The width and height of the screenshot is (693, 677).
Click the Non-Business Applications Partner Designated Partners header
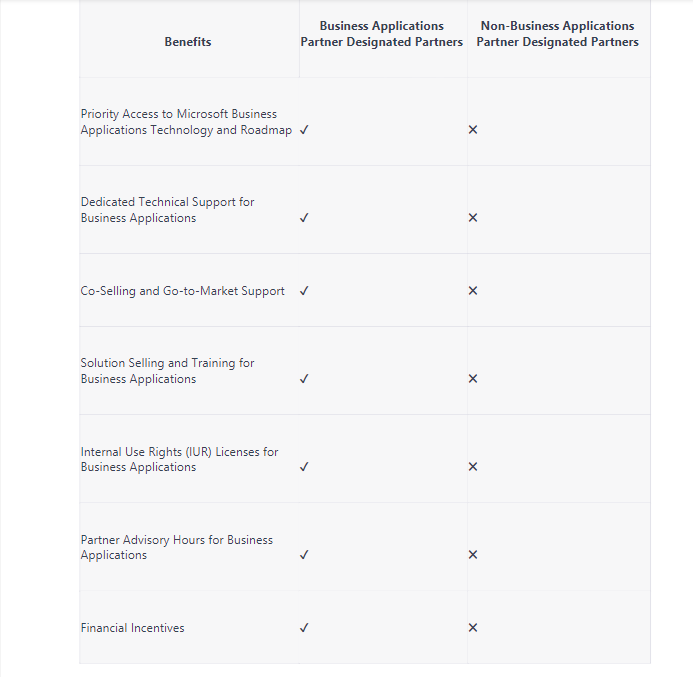click(x=557, y=34)
